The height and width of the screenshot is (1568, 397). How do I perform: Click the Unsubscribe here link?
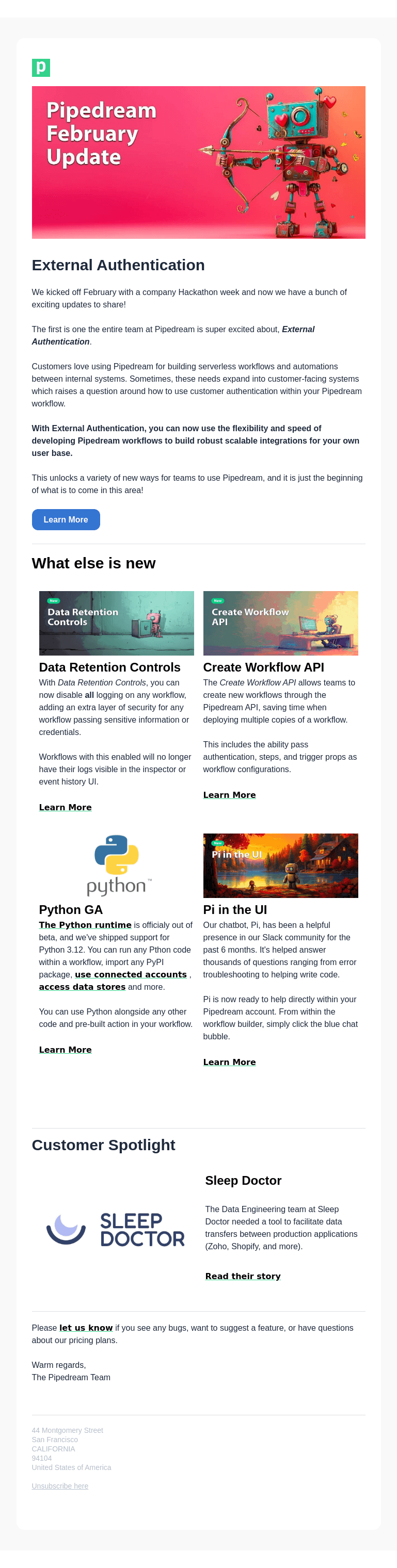60,1486
